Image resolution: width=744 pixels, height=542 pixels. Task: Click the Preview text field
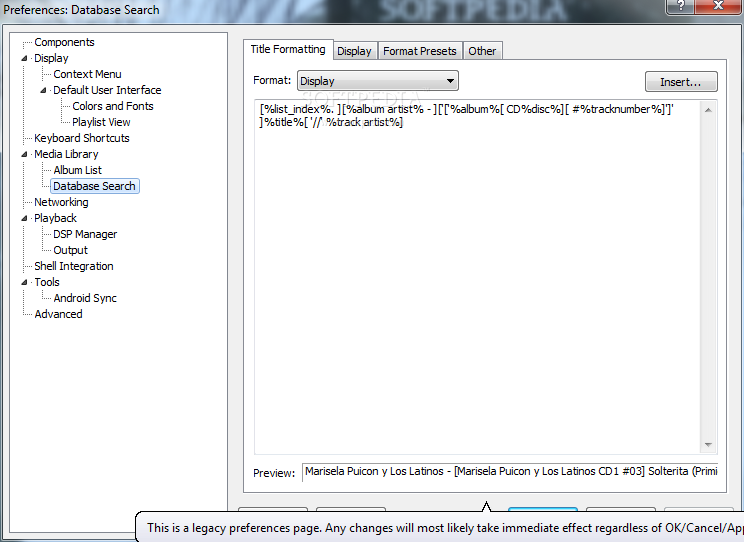(510, 472)
